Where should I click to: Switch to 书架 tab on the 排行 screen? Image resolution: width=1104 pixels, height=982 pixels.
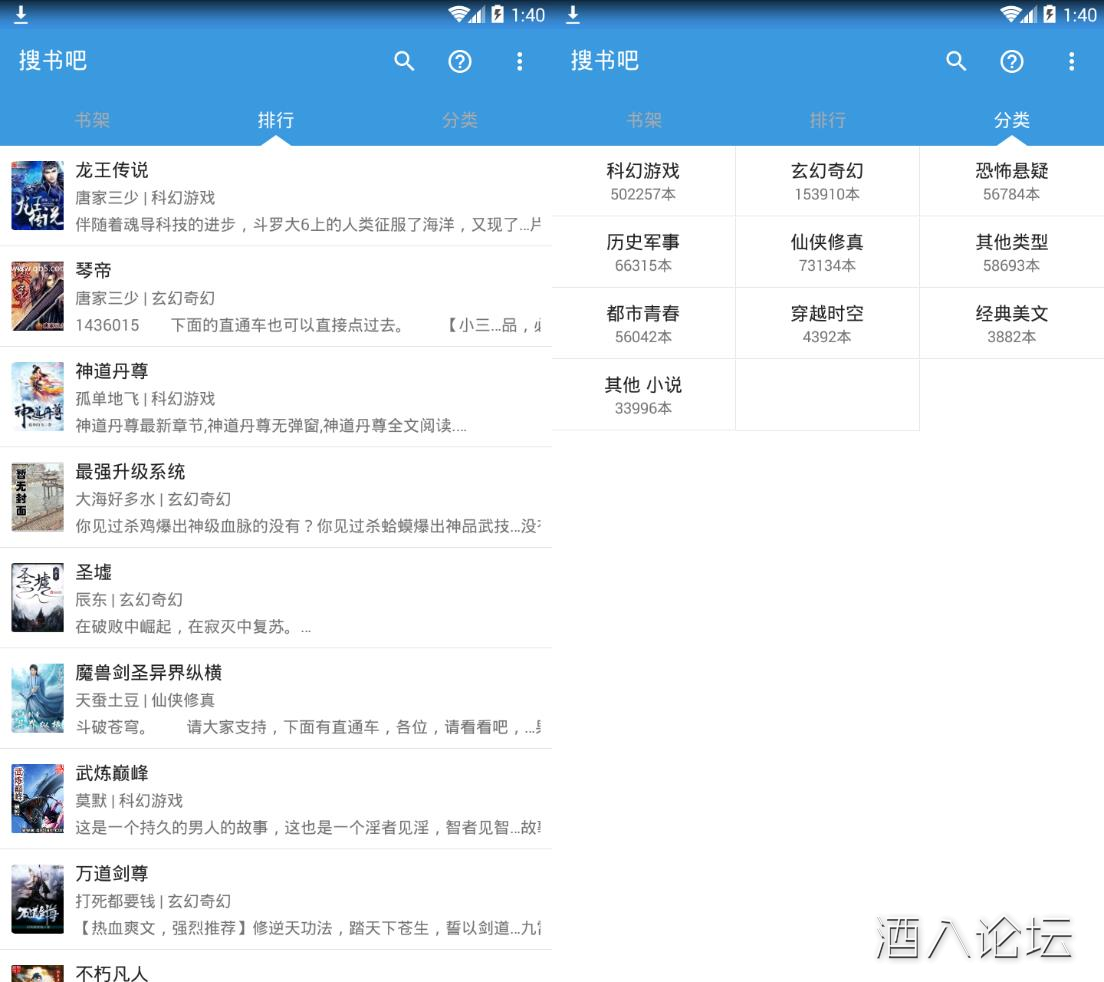click(x=92, y=120)
